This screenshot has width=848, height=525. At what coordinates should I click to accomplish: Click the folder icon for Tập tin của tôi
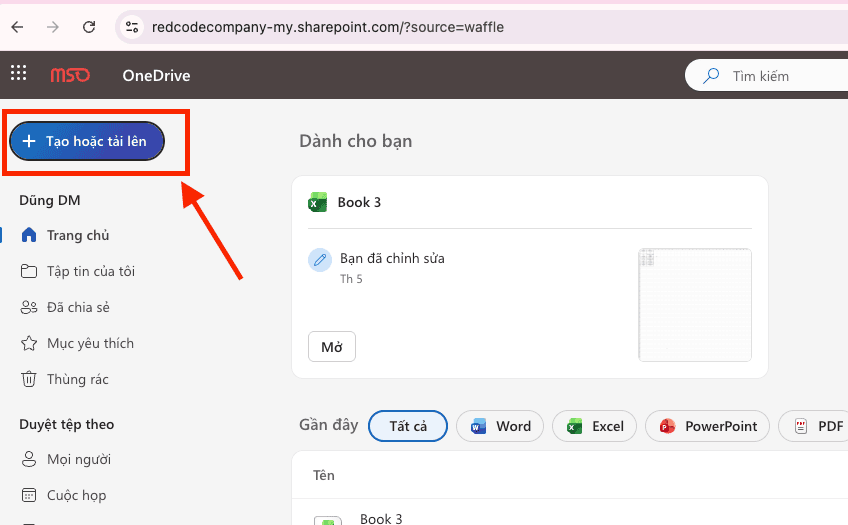tap(29, 271)
